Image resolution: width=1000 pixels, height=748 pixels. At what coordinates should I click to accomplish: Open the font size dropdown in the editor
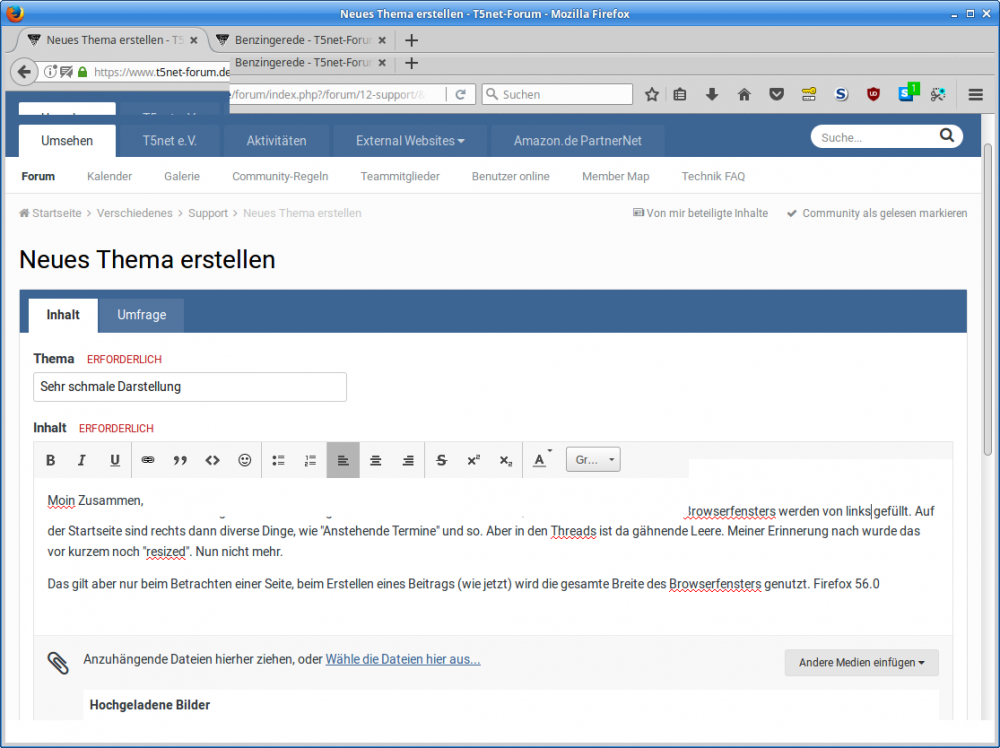pyautogui.click(x=593, y=460)
